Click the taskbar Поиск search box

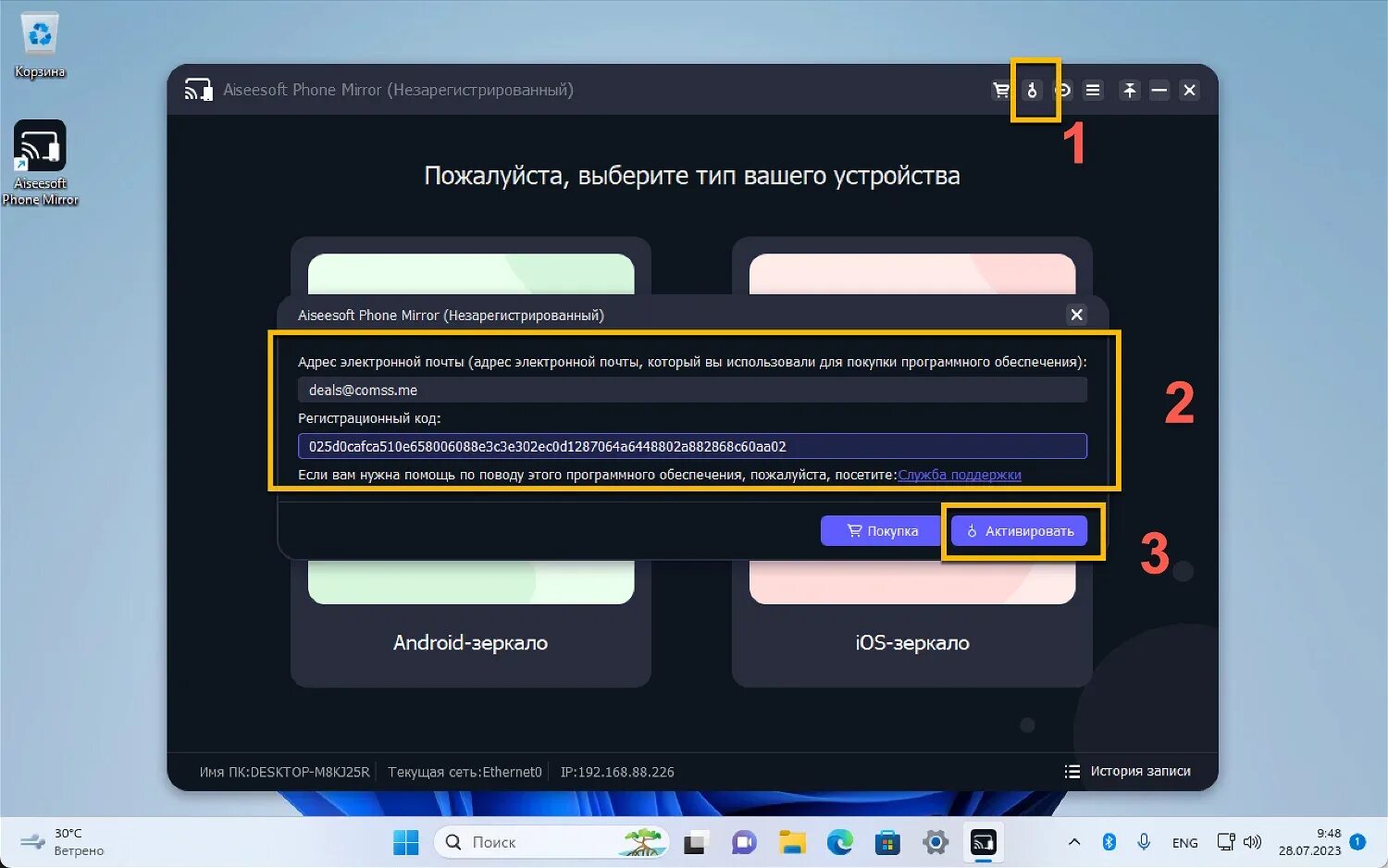(551, 842)
